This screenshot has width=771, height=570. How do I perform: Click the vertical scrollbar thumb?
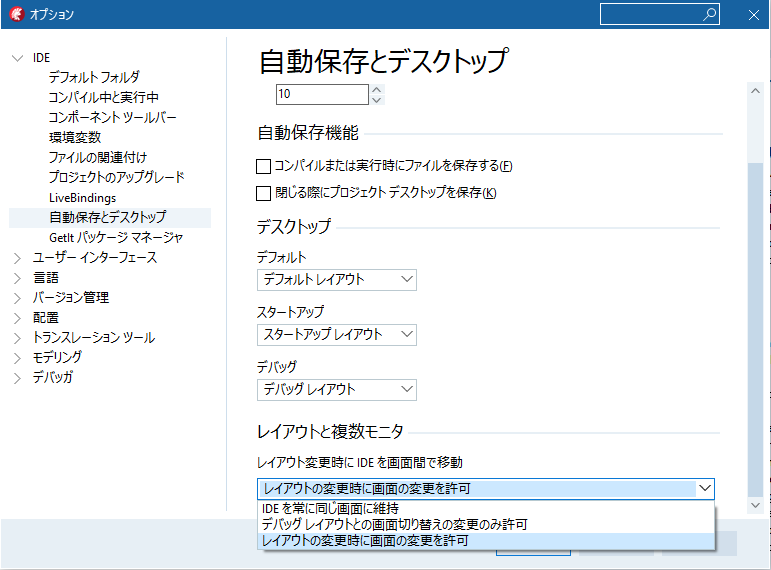point(755,330)
